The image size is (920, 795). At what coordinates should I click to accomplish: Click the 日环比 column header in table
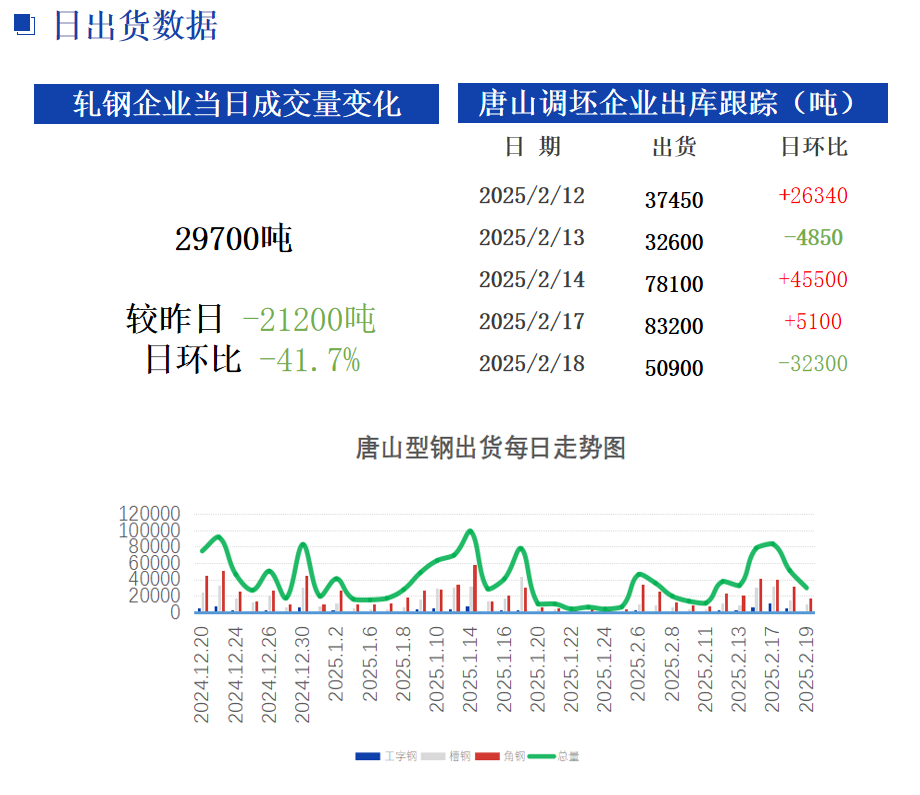tap(813, 147)
